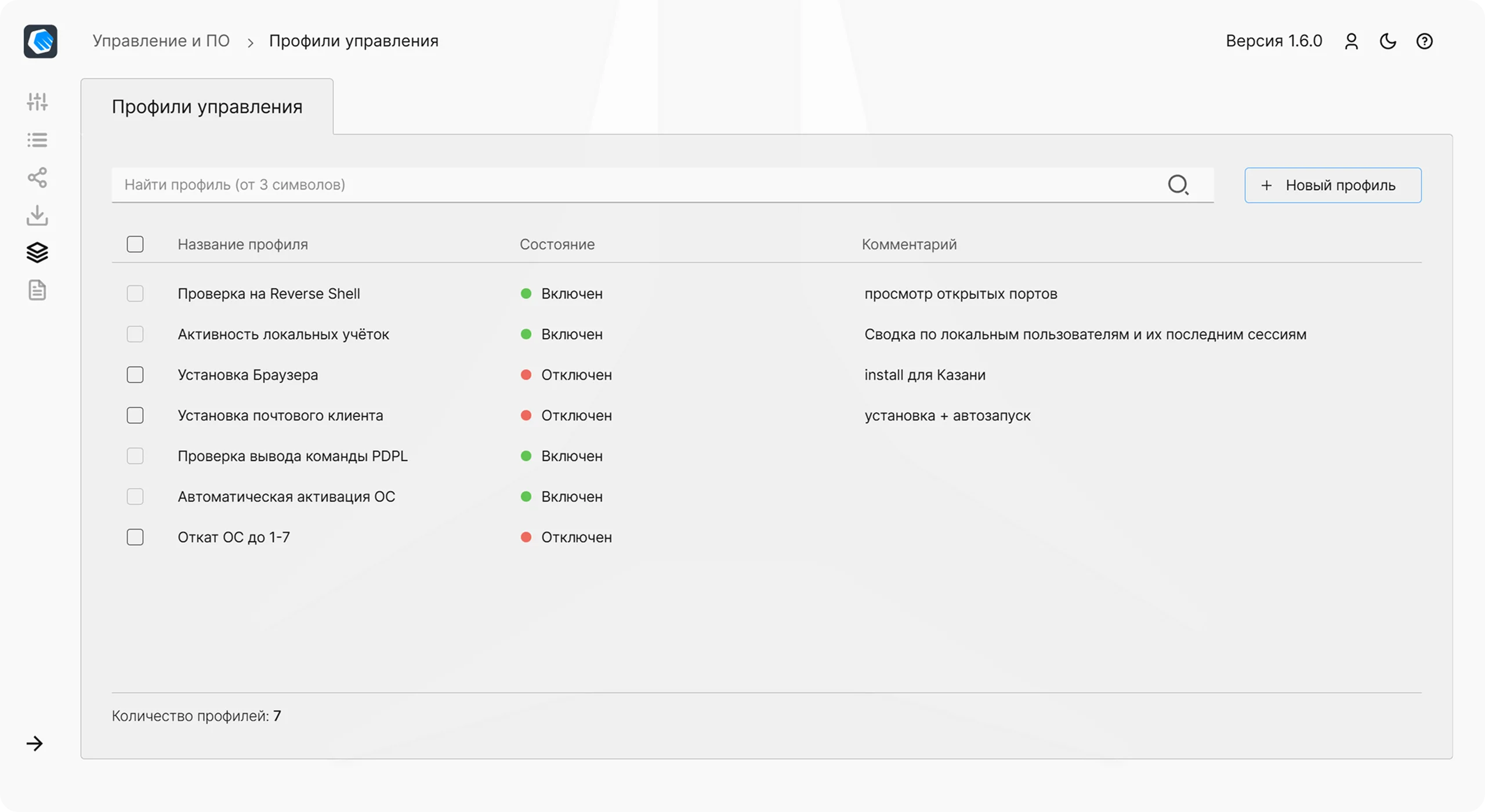Check the Автоматическая активация ОС checkbox
Image resolution: width=1485 pixels, height=812 pixels.
click(135, 496)
